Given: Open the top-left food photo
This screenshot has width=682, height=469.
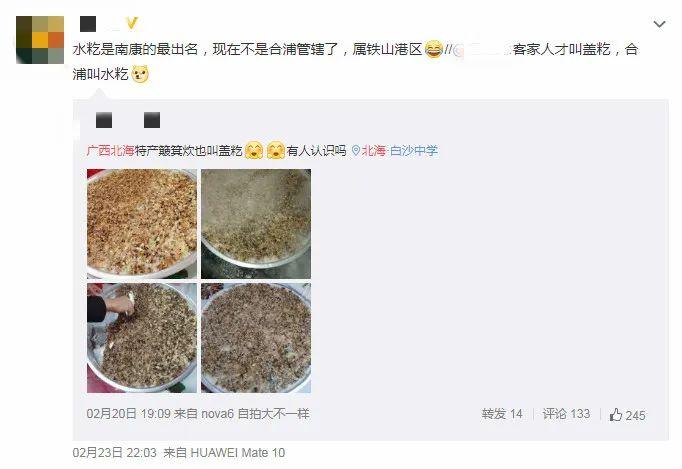Looking at the screenshot, I should click(142, 224).
